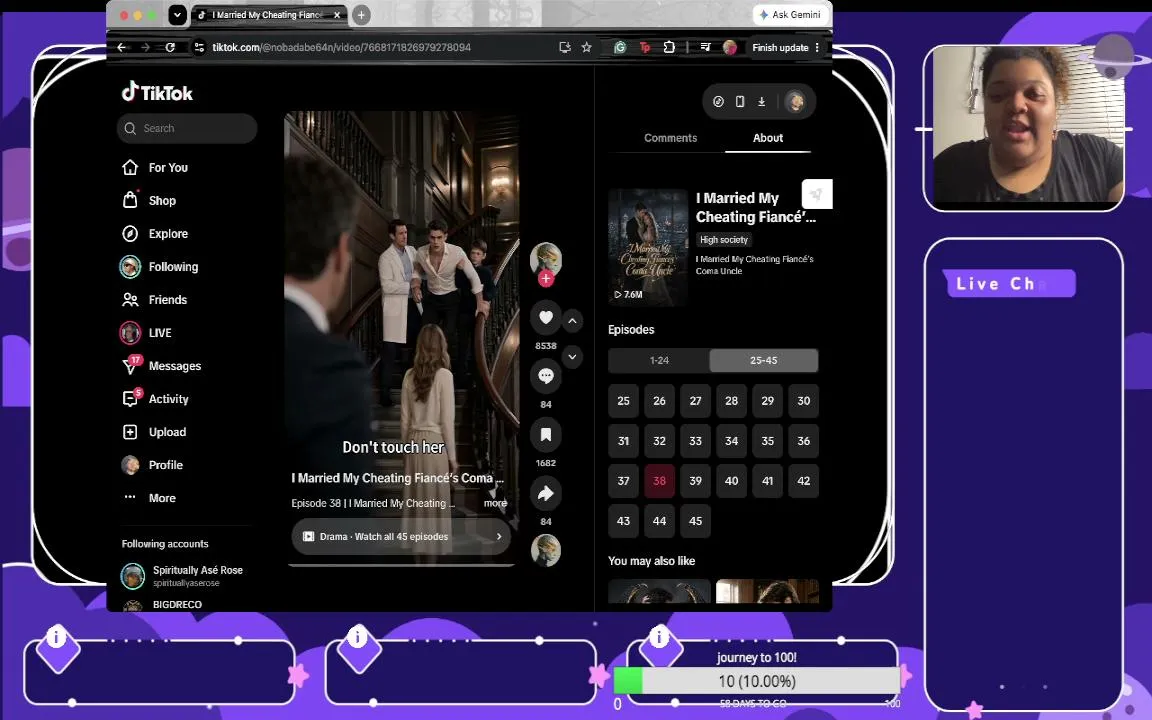
Task: Play episode 38
Action: pyautogui.click(x=659, y=480)
